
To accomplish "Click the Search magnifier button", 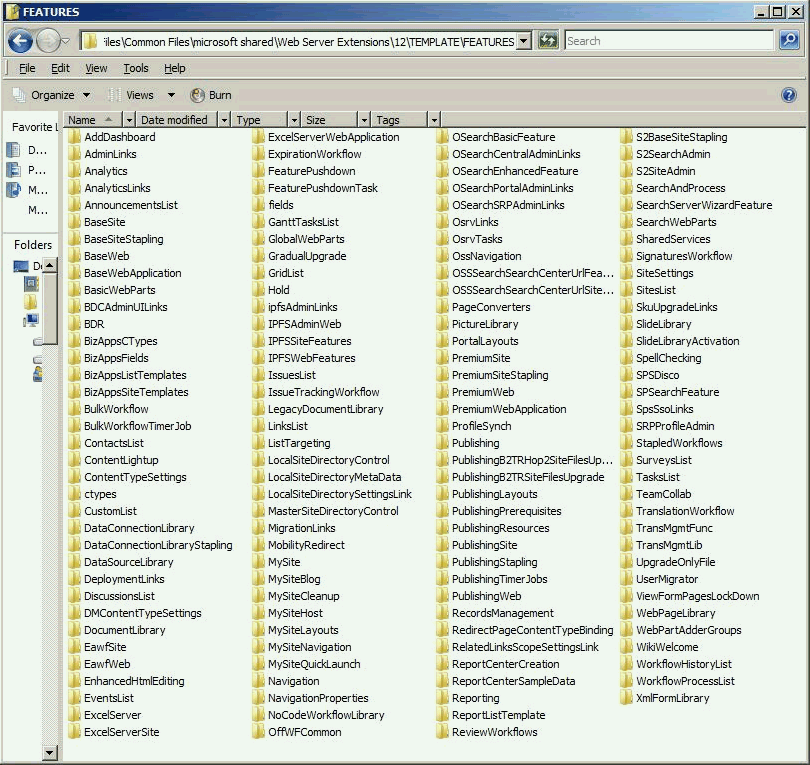I will tap(789, 40).
